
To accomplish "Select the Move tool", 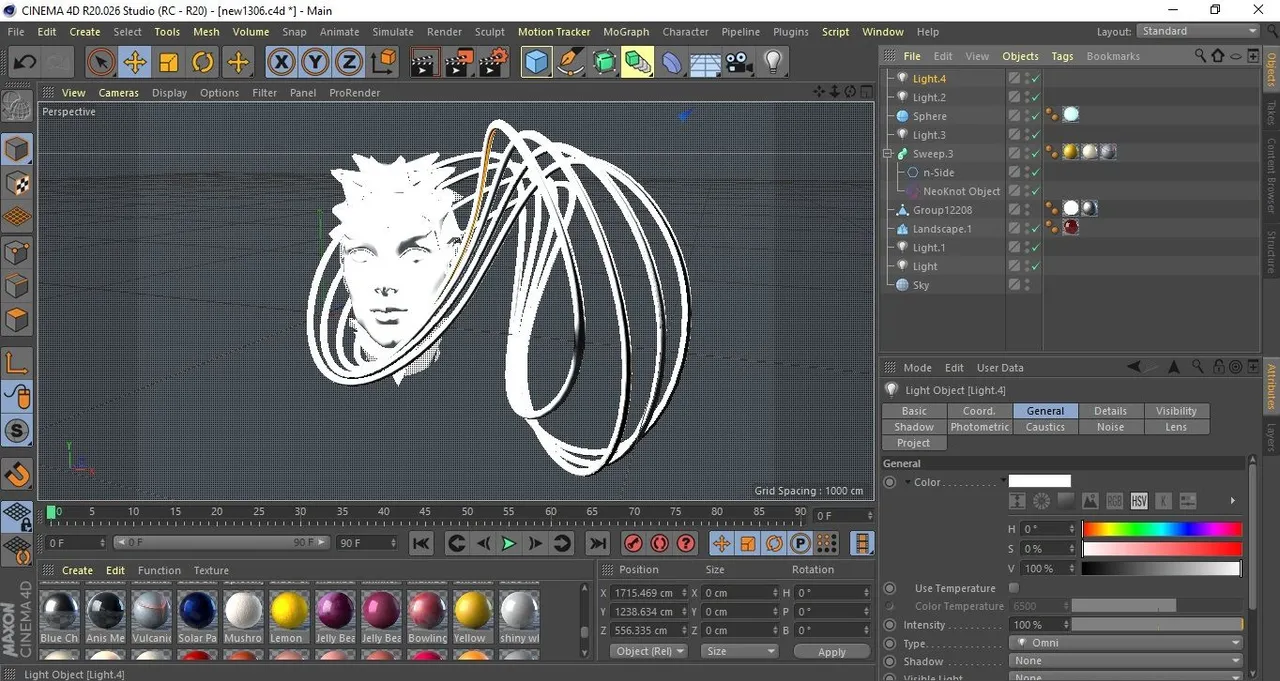I will [135, 63].
